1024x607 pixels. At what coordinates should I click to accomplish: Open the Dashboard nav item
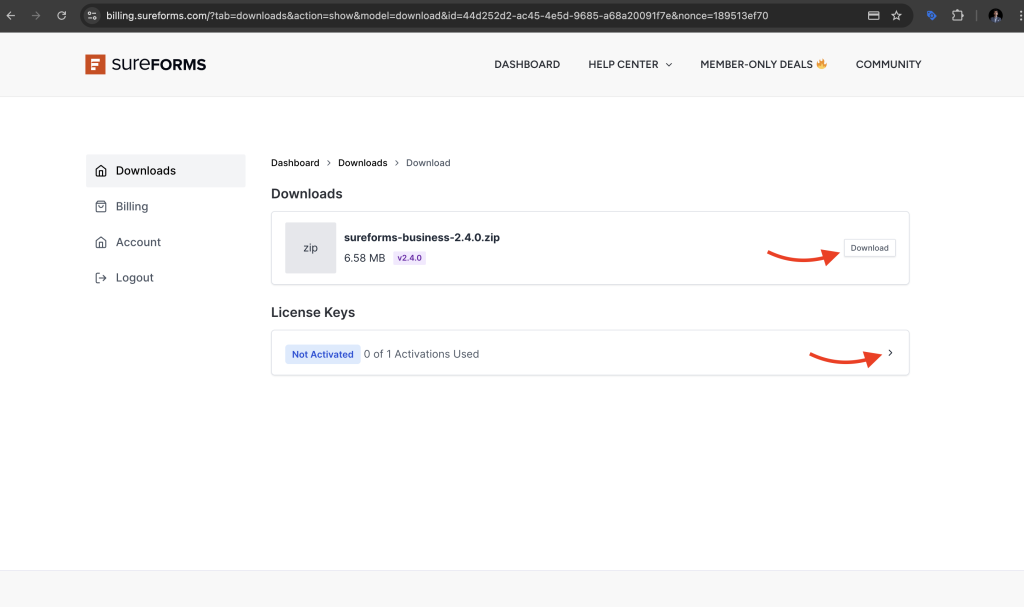tap(527, 64)
